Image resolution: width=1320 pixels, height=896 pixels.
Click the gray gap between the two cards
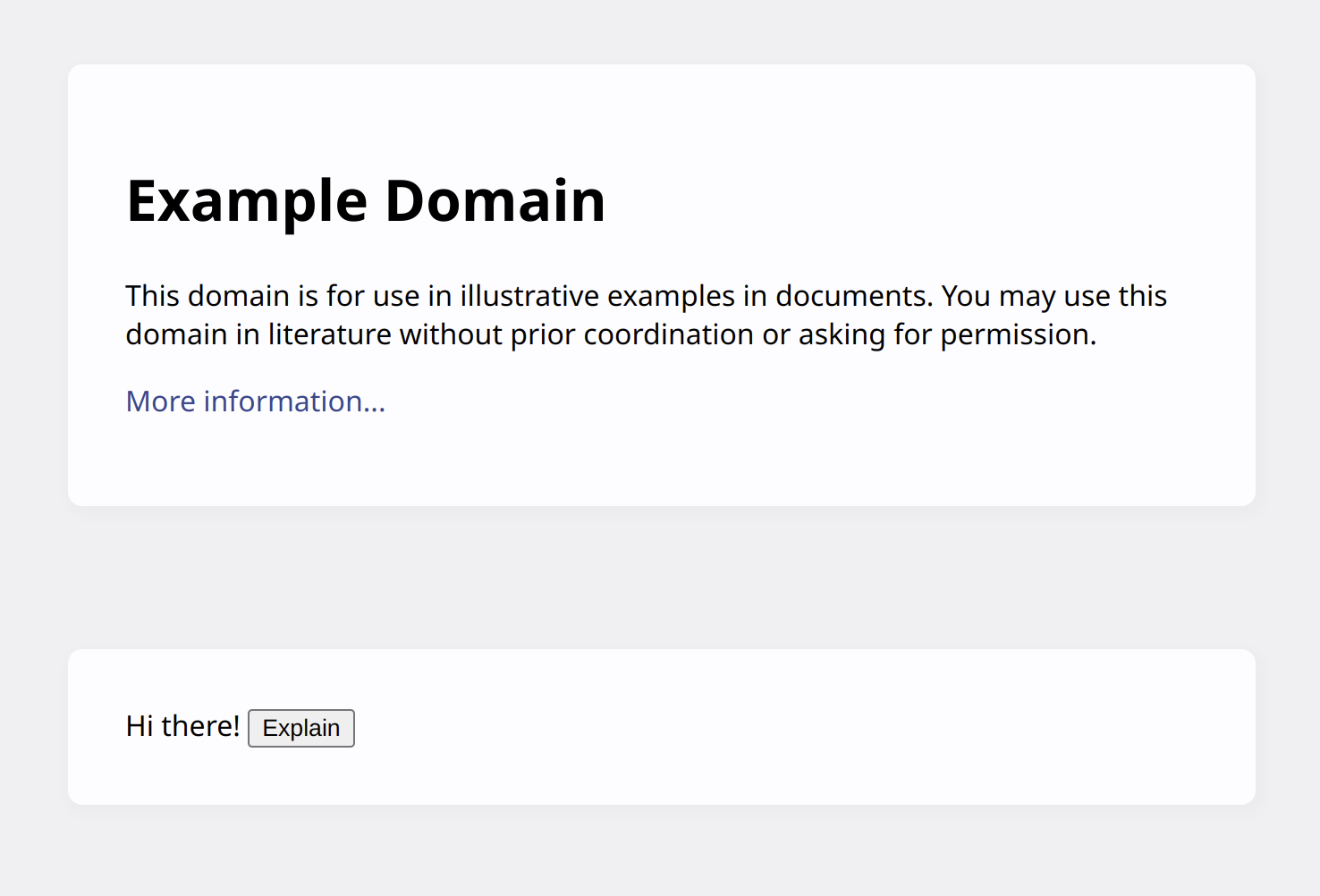[662, 578]
